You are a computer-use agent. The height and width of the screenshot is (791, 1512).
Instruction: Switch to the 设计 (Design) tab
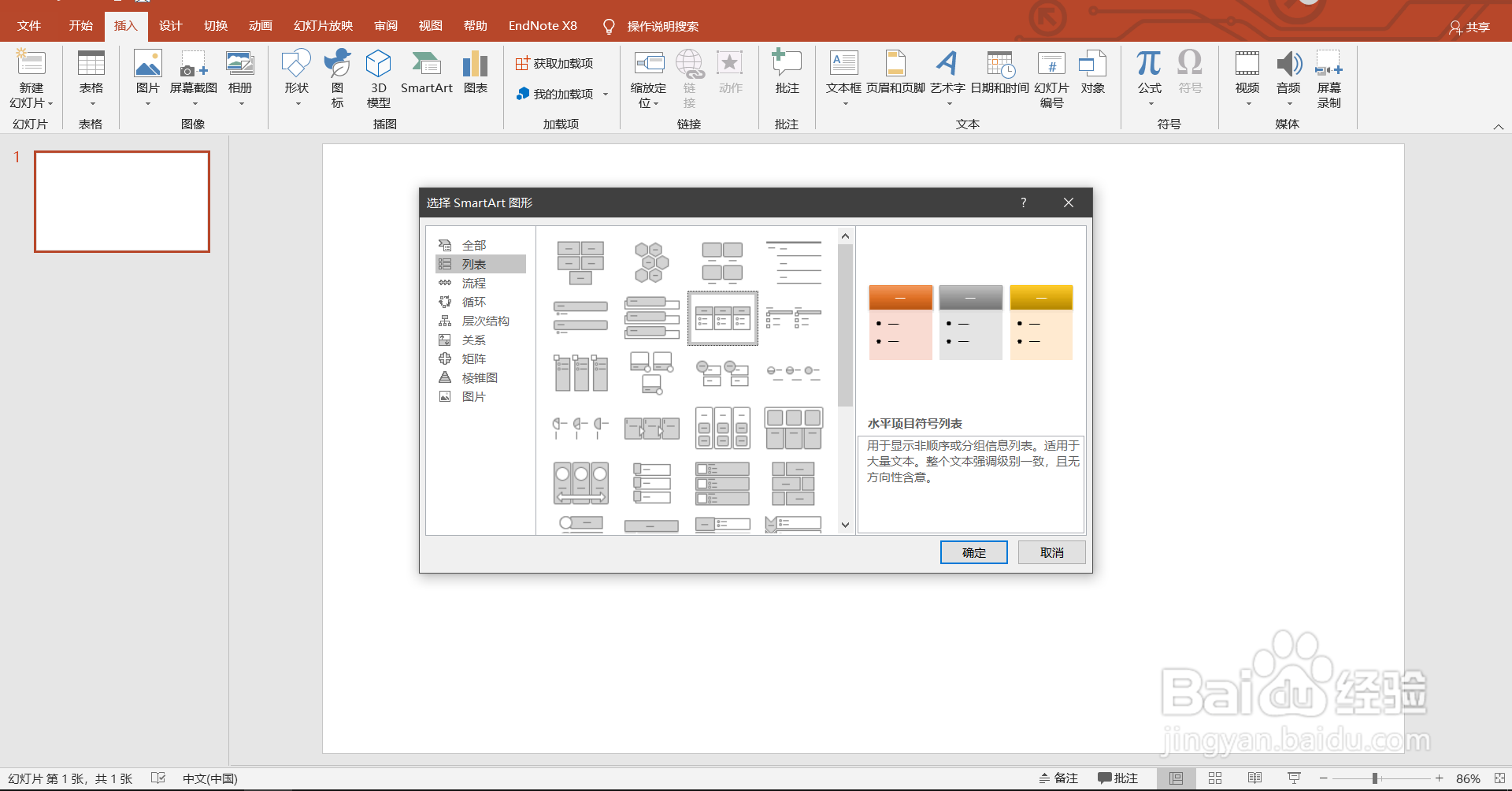[170, 26]
